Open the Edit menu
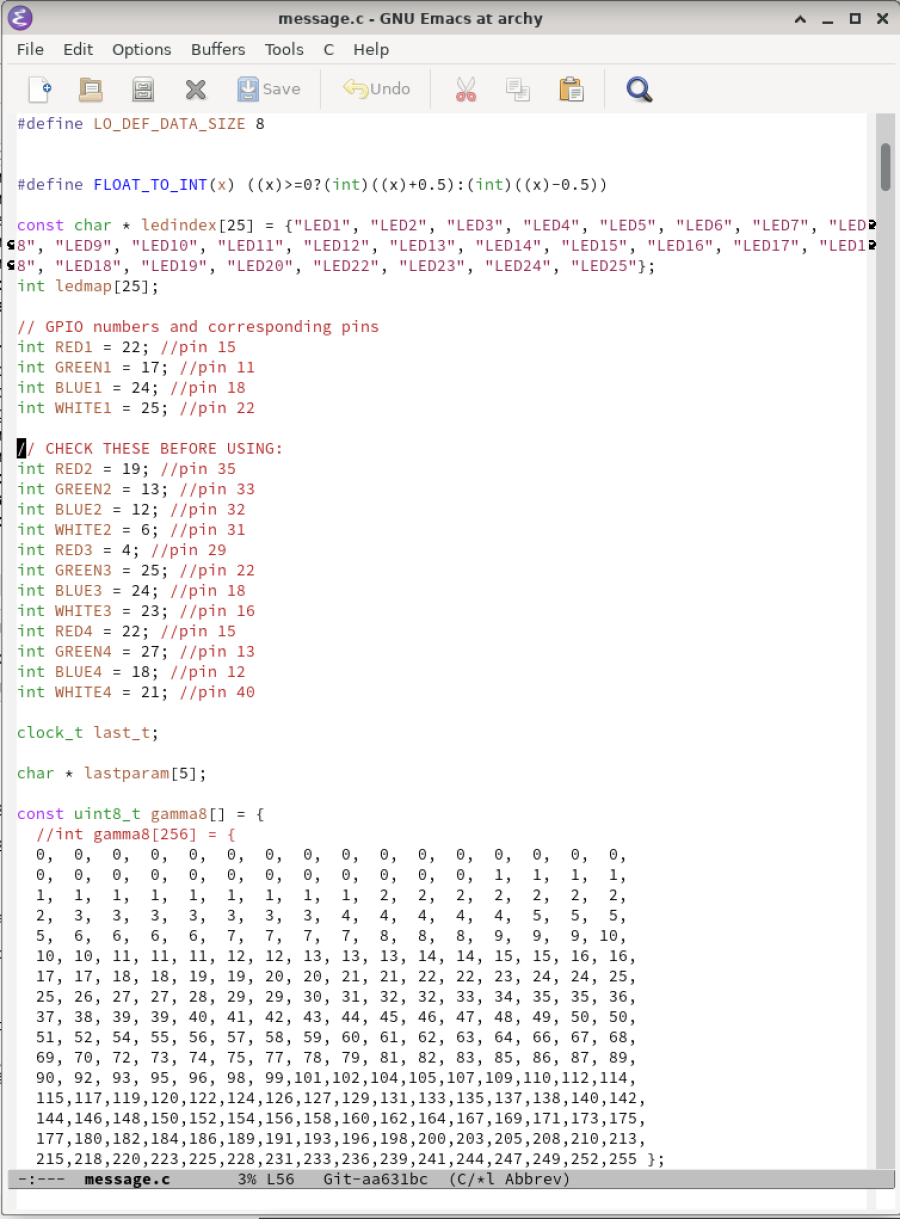This screenshot has height=1219, width=900. pyautogui.click(x=78, y=49)
